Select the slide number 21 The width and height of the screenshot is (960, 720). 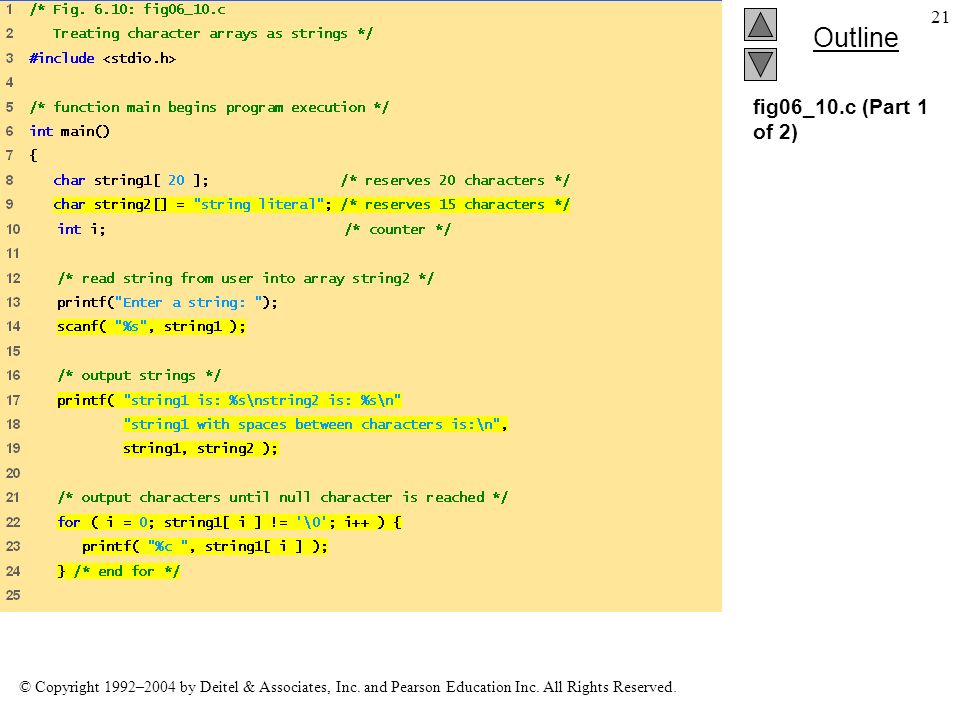940,17
